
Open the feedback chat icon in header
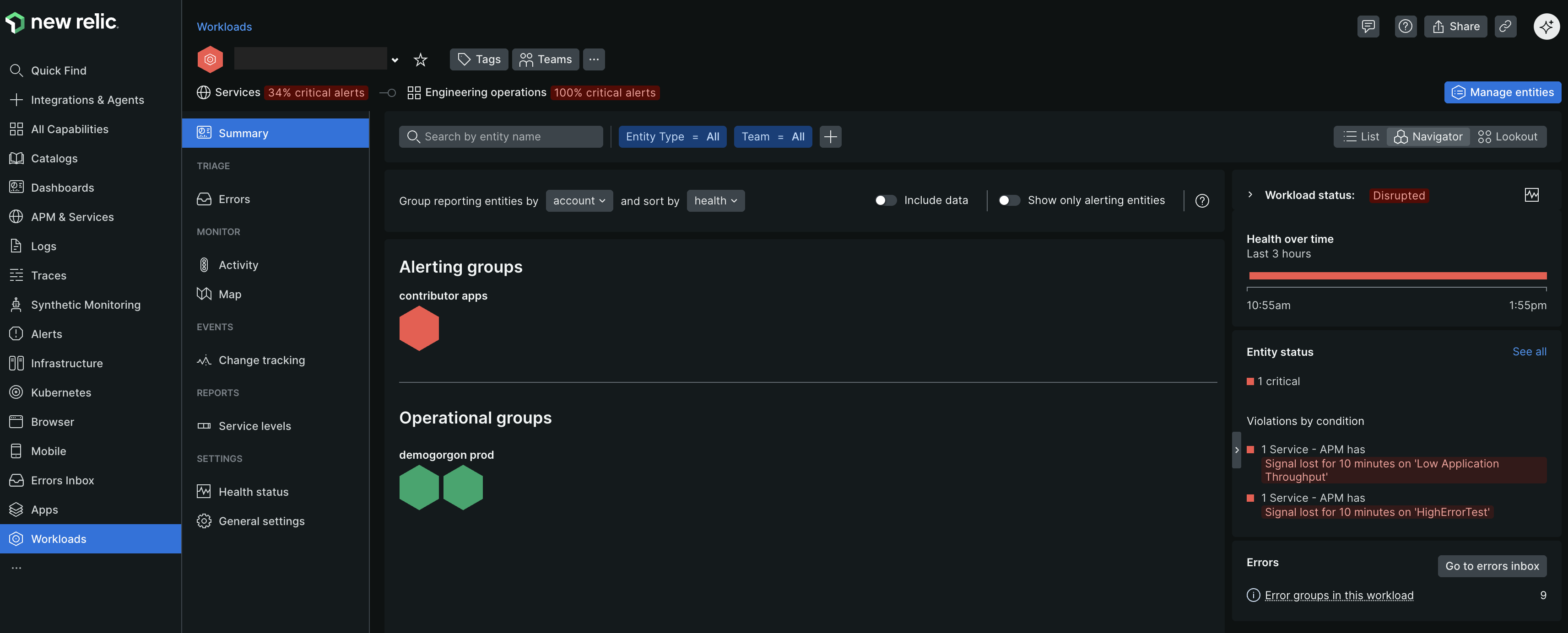[1368, 26]
